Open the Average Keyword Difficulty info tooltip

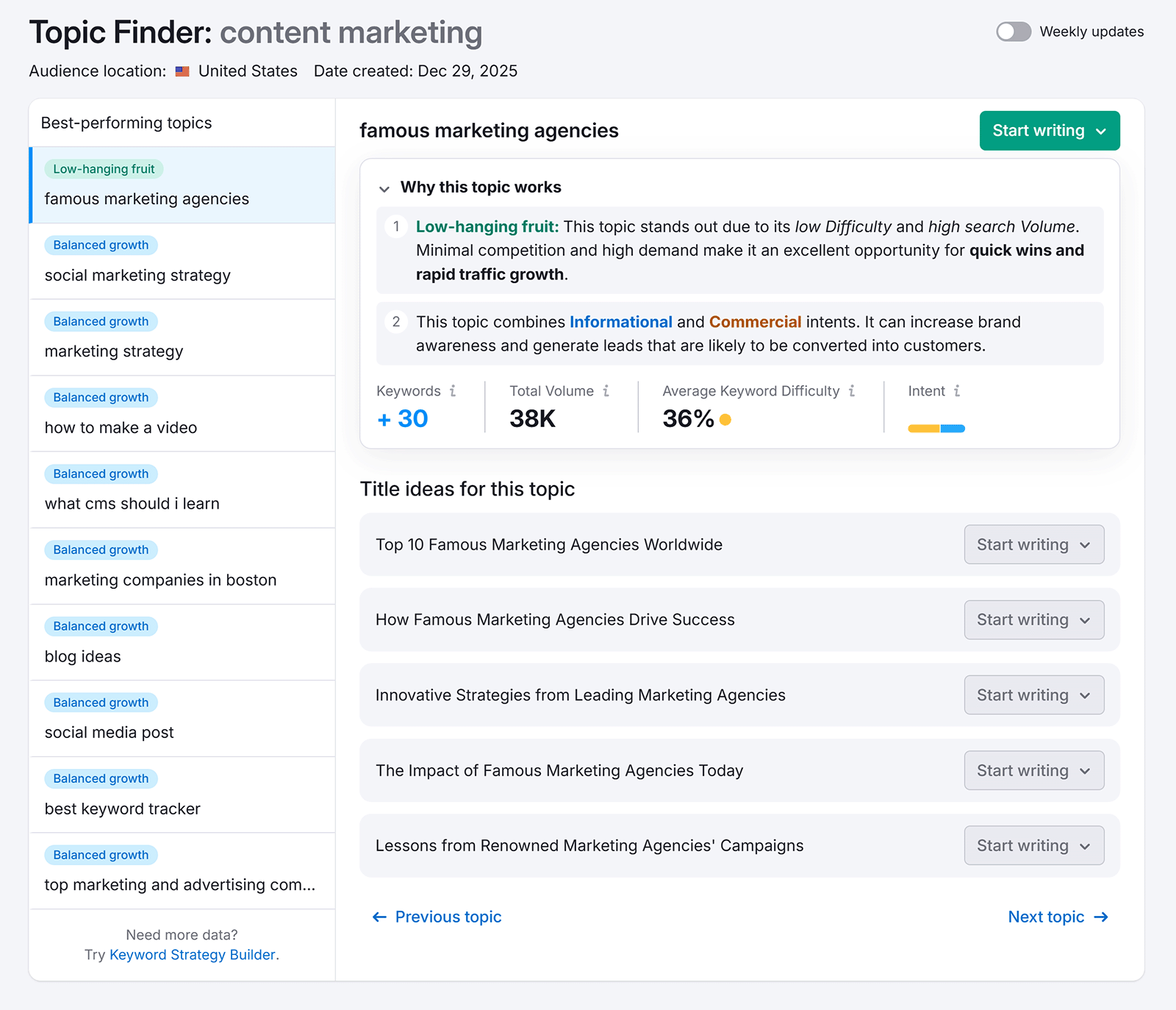tap(851, 391)
